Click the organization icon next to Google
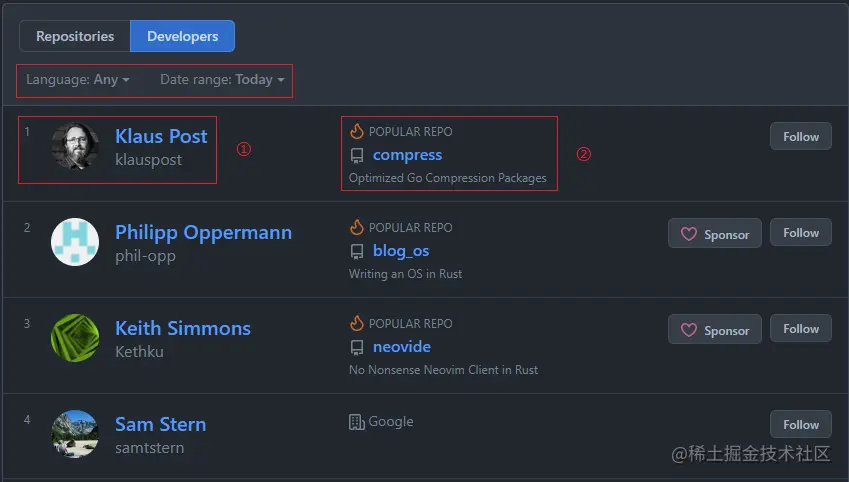The image size is (849, 482). coord(357,422)
